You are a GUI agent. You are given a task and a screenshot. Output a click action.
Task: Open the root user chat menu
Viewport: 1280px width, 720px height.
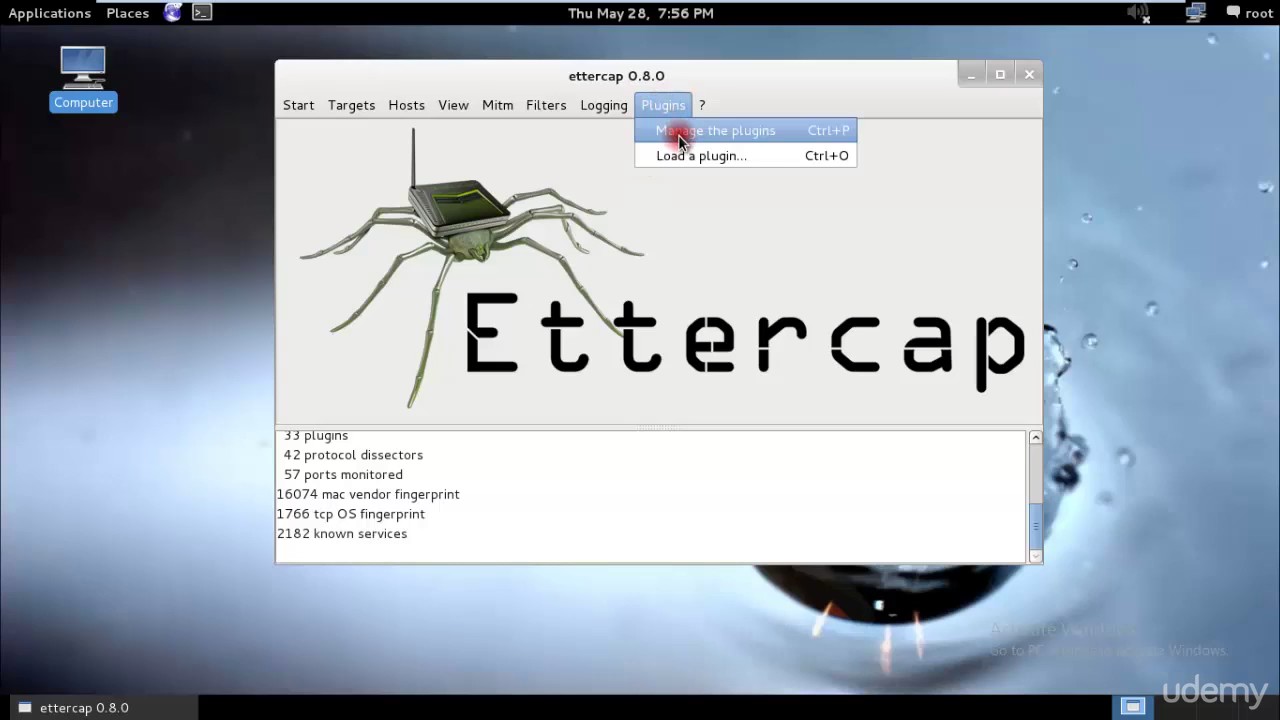pyautogui.click(x=1249, y=13)
